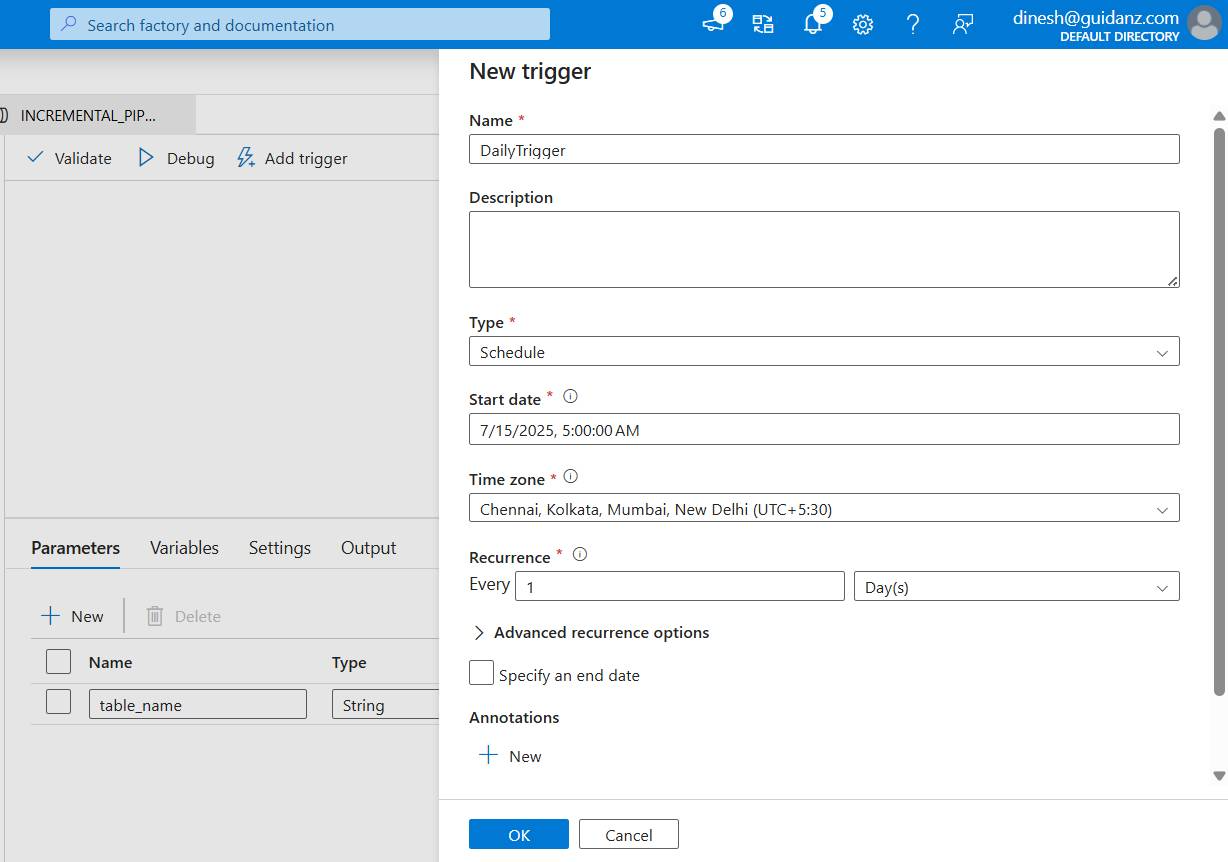Open the help question mark icon

(912, 25)
